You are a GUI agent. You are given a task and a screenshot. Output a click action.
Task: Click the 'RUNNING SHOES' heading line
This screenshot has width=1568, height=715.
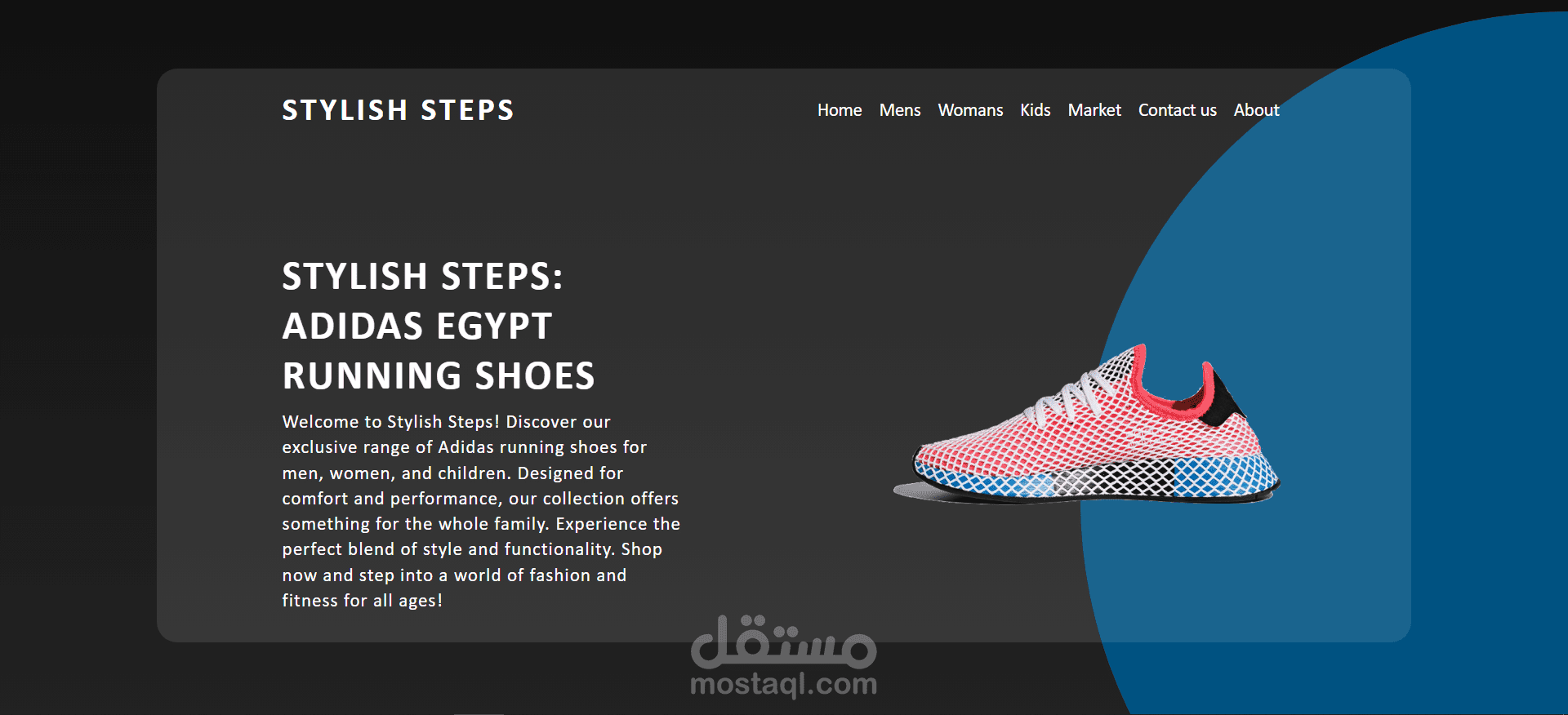click(439, 375)
